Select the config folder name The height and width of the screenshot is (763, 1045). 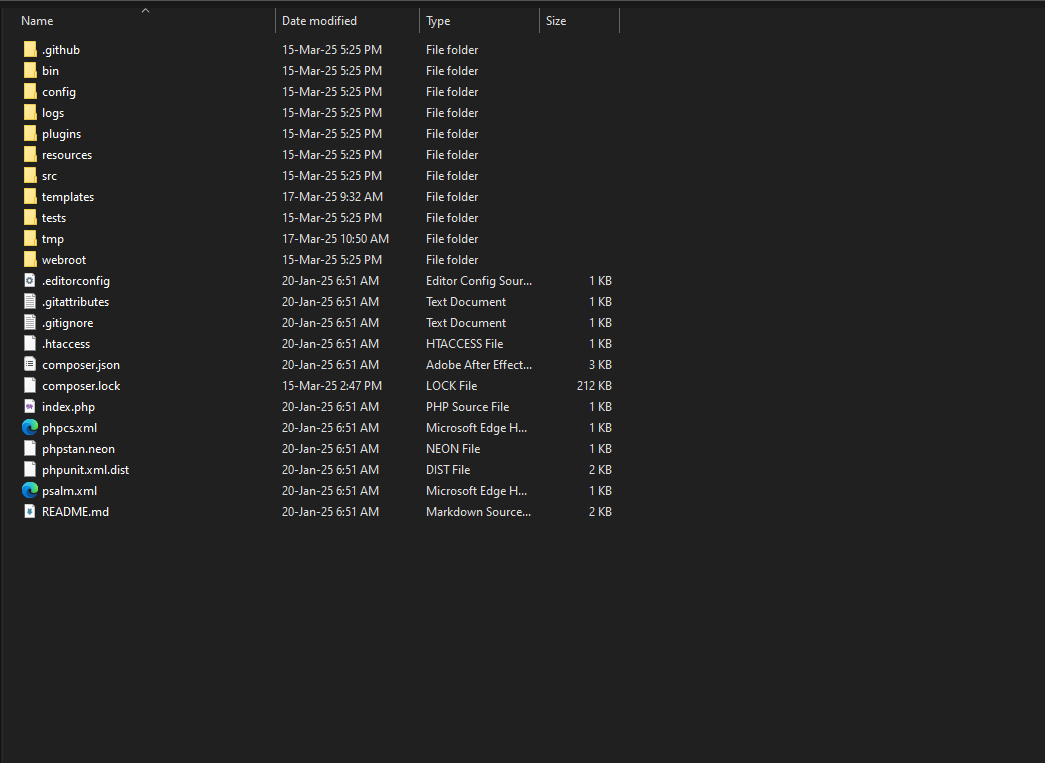(59, 91)
